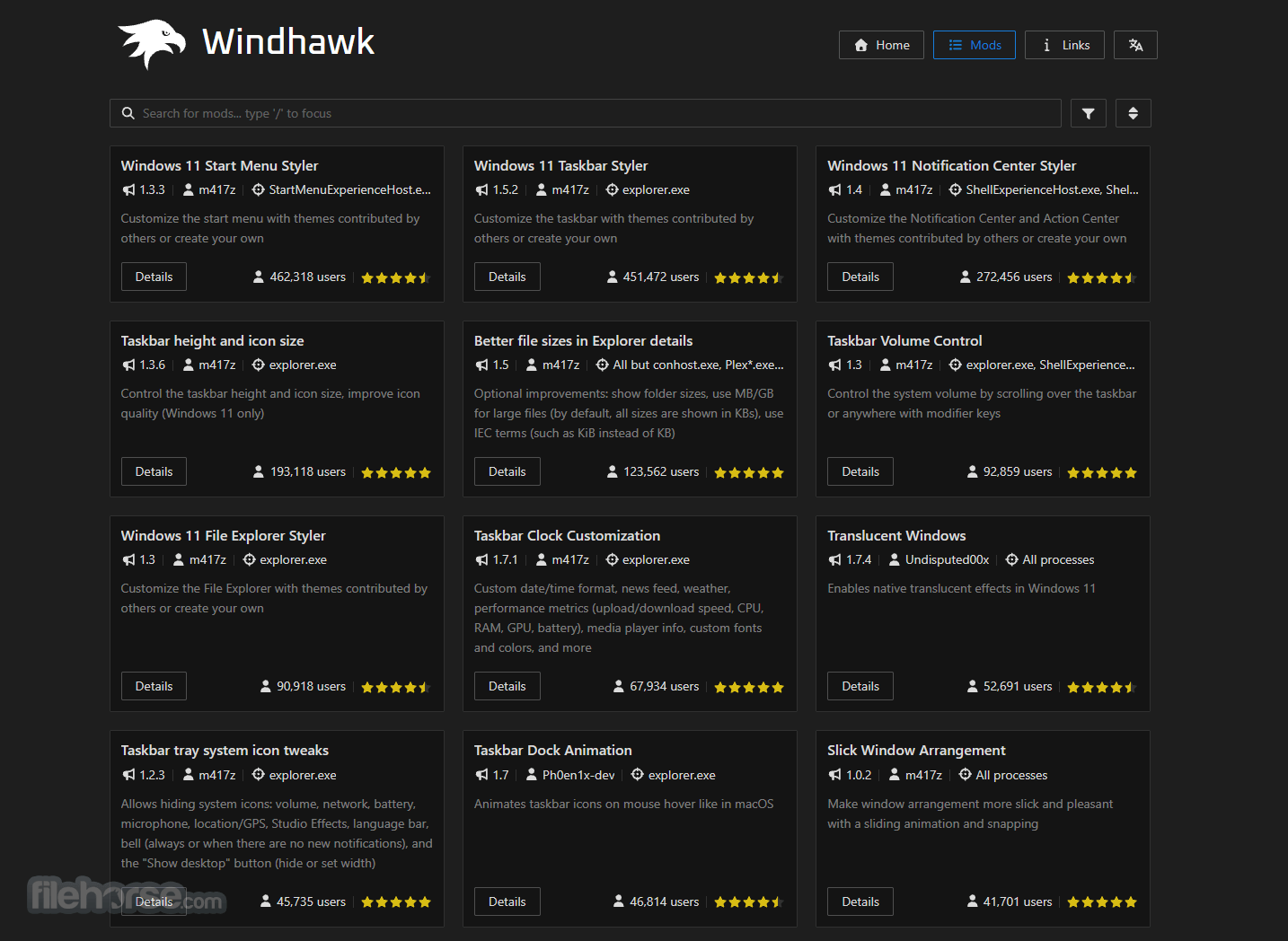Click star rating of Taskbar Clock Customization

pos(749,687)
